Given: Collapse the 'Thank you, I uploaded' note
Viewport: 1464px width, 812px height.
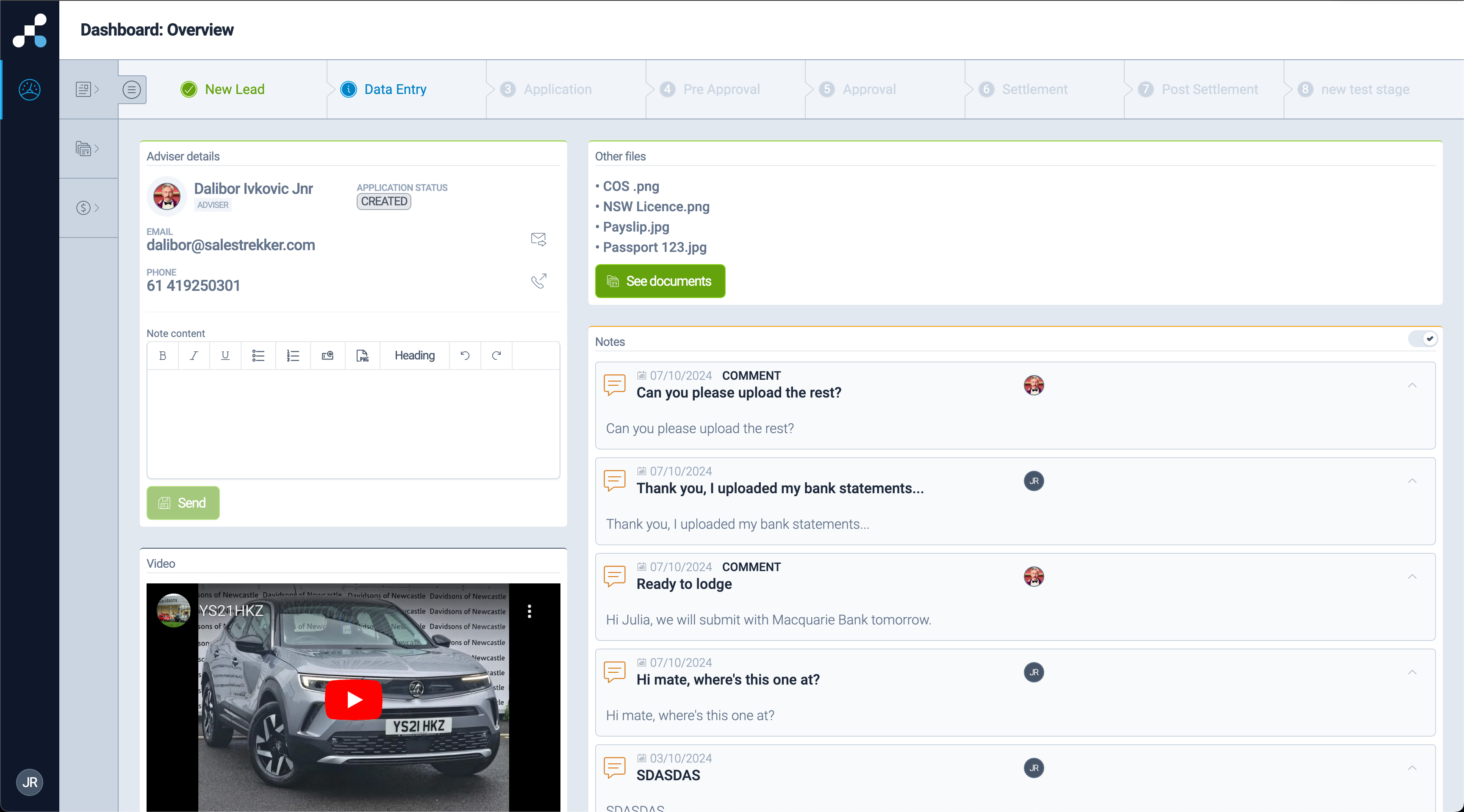Looking at the screenshot, I should click(x=1412, y=481).
